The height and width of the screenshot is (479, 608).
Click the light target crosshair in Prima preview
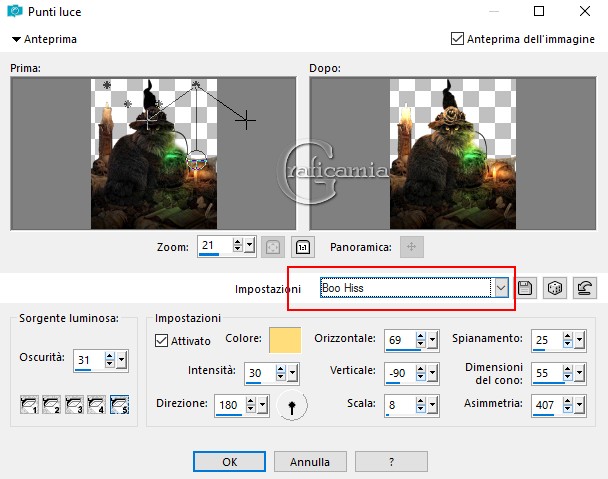point(245,120)
